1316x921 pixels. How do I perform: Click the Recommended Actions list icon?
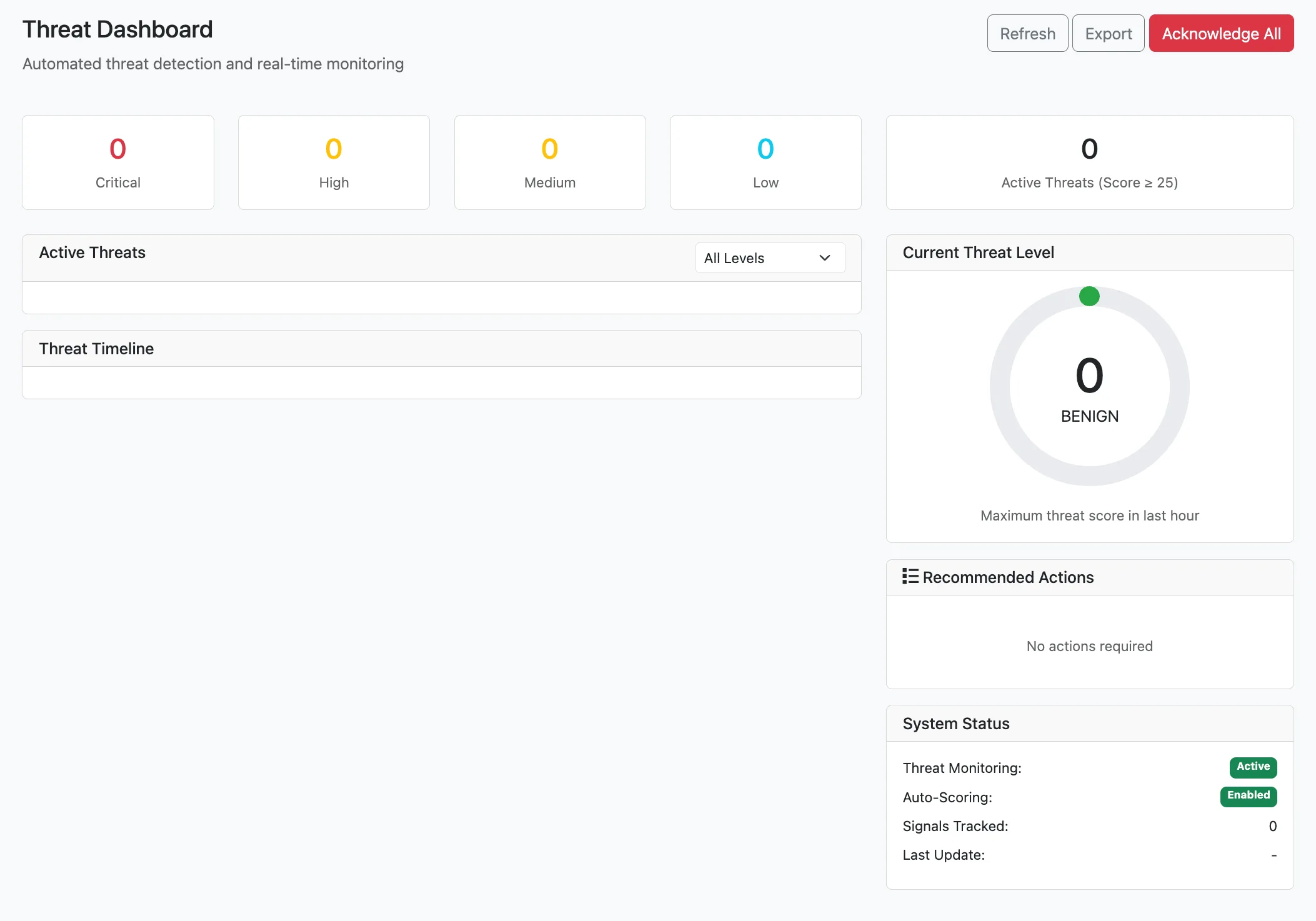(x=910, y=577)
